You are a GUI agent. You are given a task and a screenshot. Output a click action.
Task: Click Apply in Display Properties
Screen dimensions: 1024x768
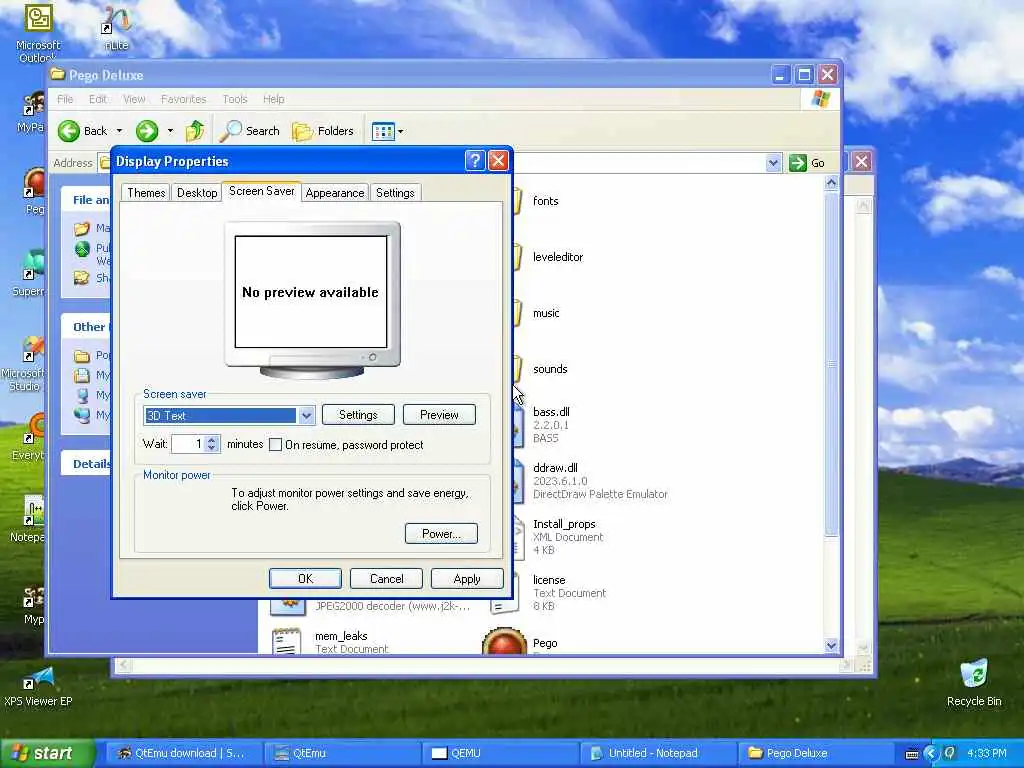467,579
